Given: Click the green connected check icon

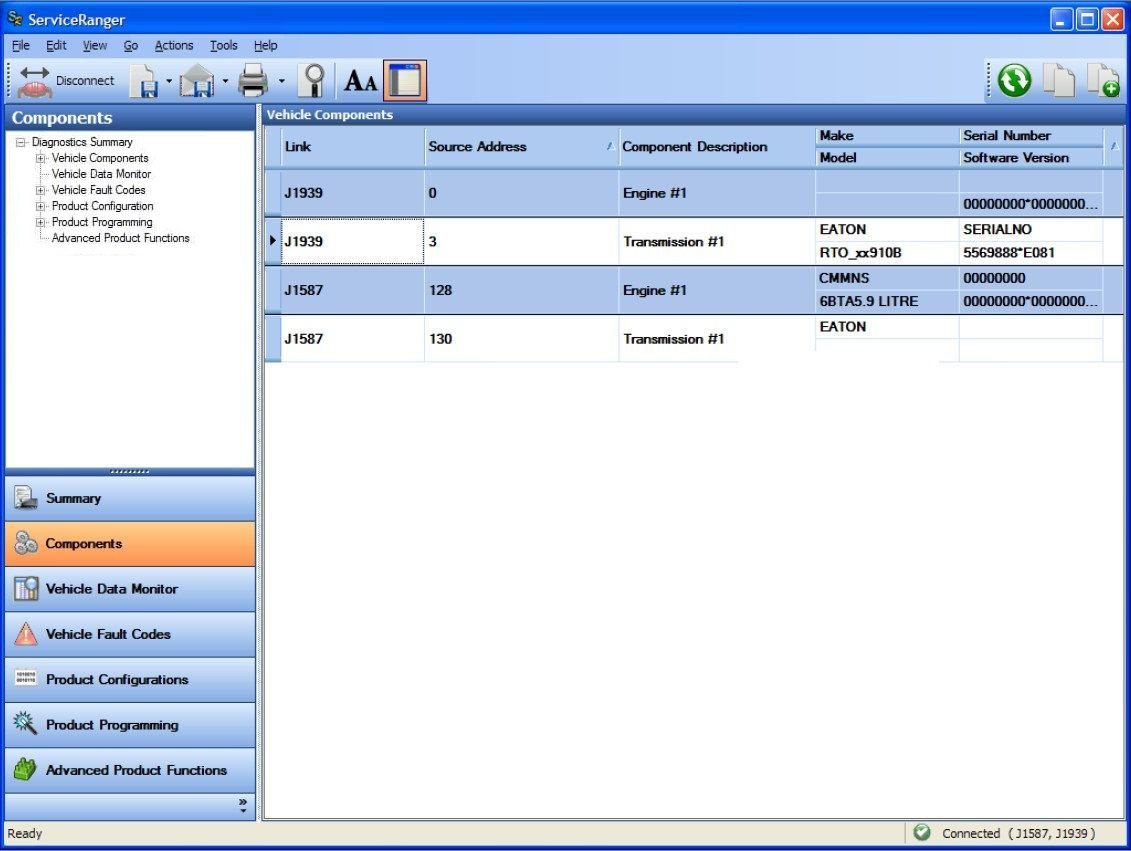Looking at the screenshot, I should pyautogui.click(x=922, y=832).
